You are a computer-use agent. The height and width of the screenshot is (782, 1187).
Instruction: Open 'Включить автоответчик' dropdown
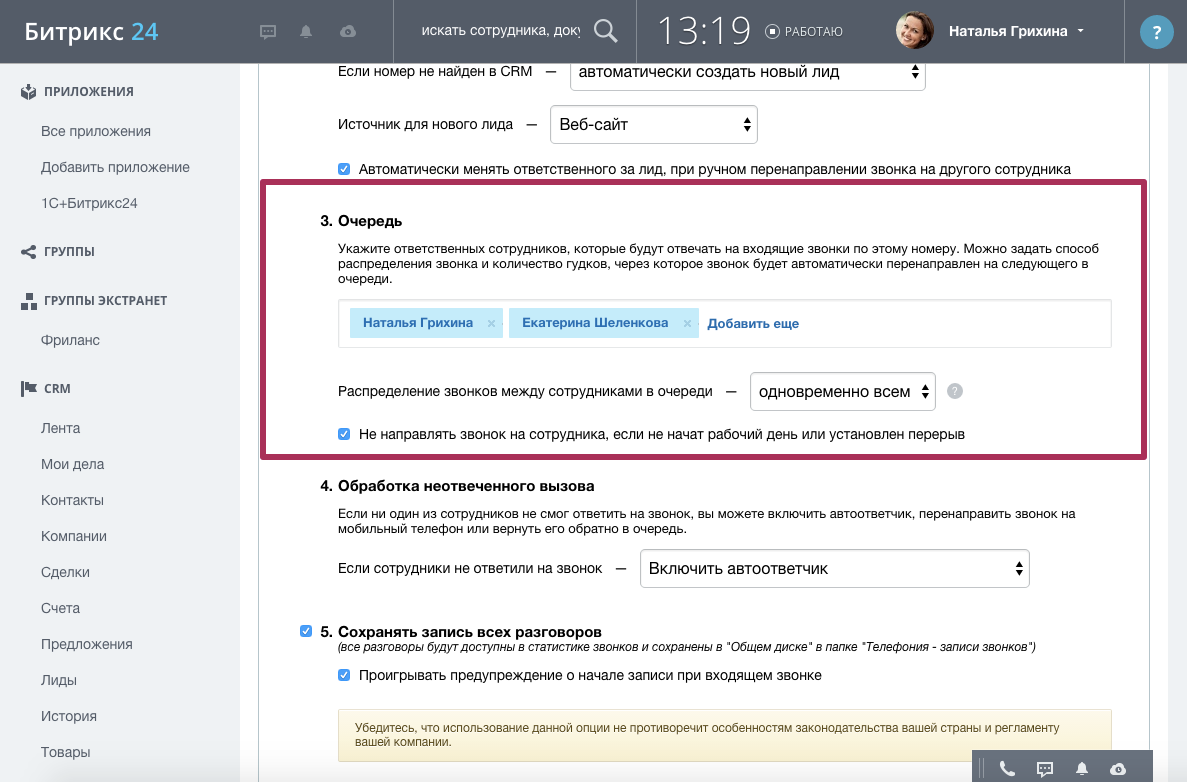pyautogui.click(x=834, y=569)
